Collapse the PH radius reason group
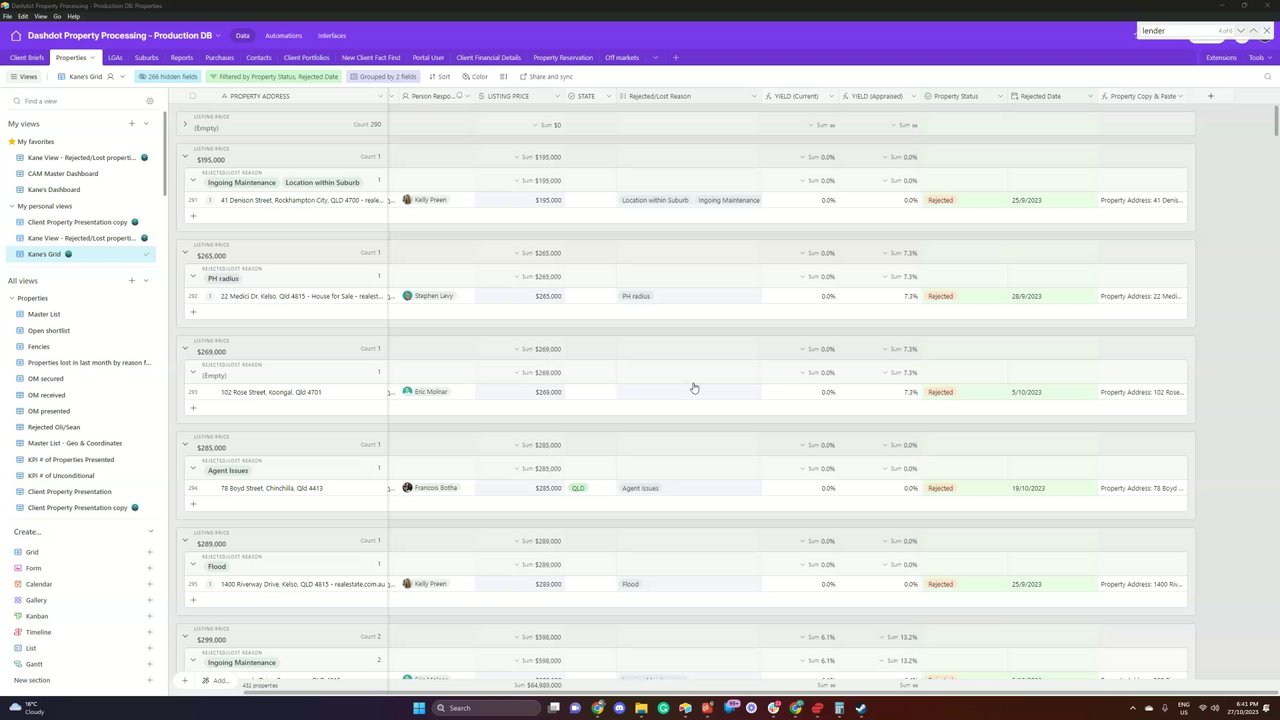Screen dimensions: 1280x720 tap(194, 276)
